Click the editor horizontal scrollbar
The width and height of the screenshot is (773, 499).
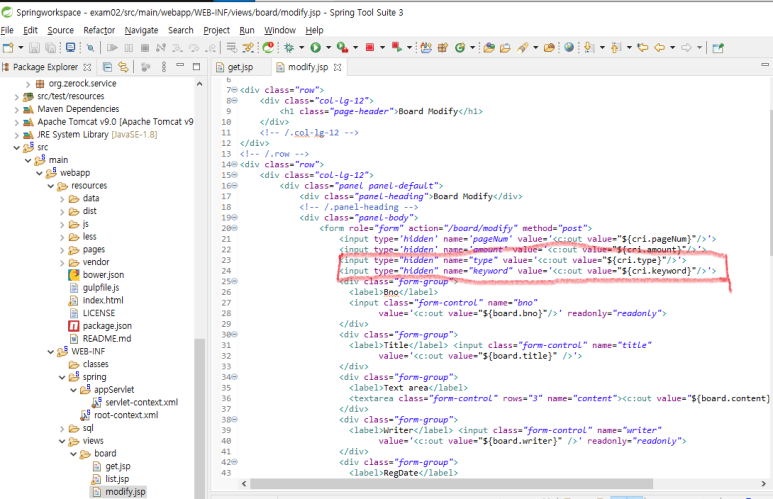pyautogui.click(x=452, y=484)
